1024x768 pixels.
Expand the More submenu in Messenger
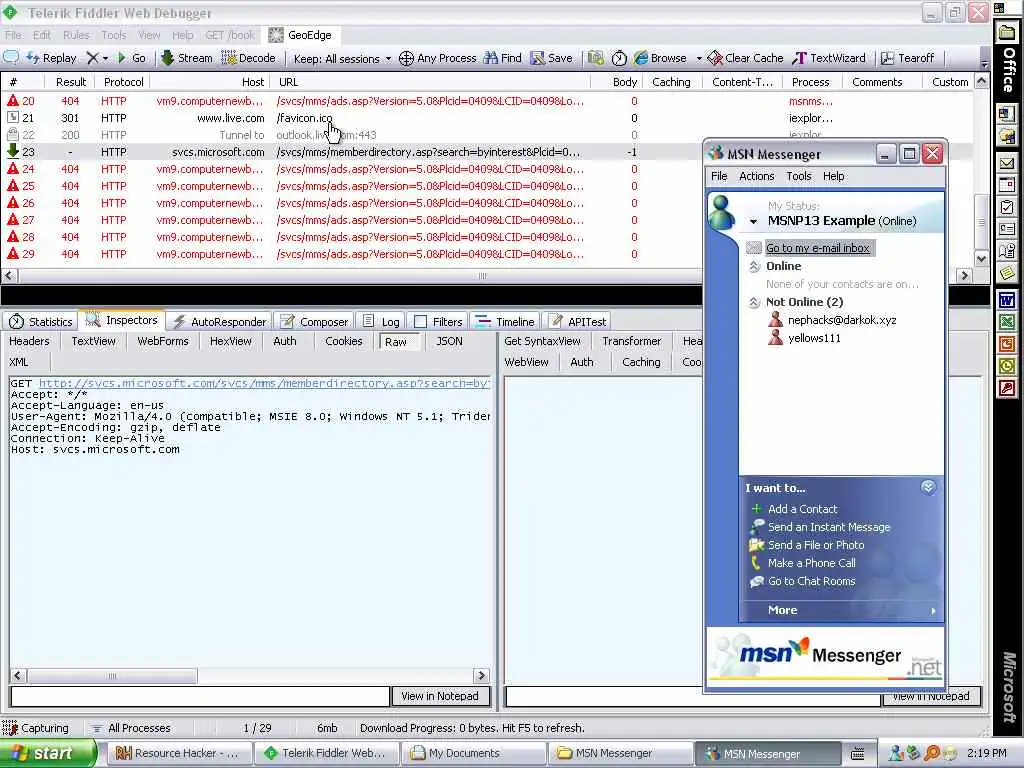pos(841,610)
